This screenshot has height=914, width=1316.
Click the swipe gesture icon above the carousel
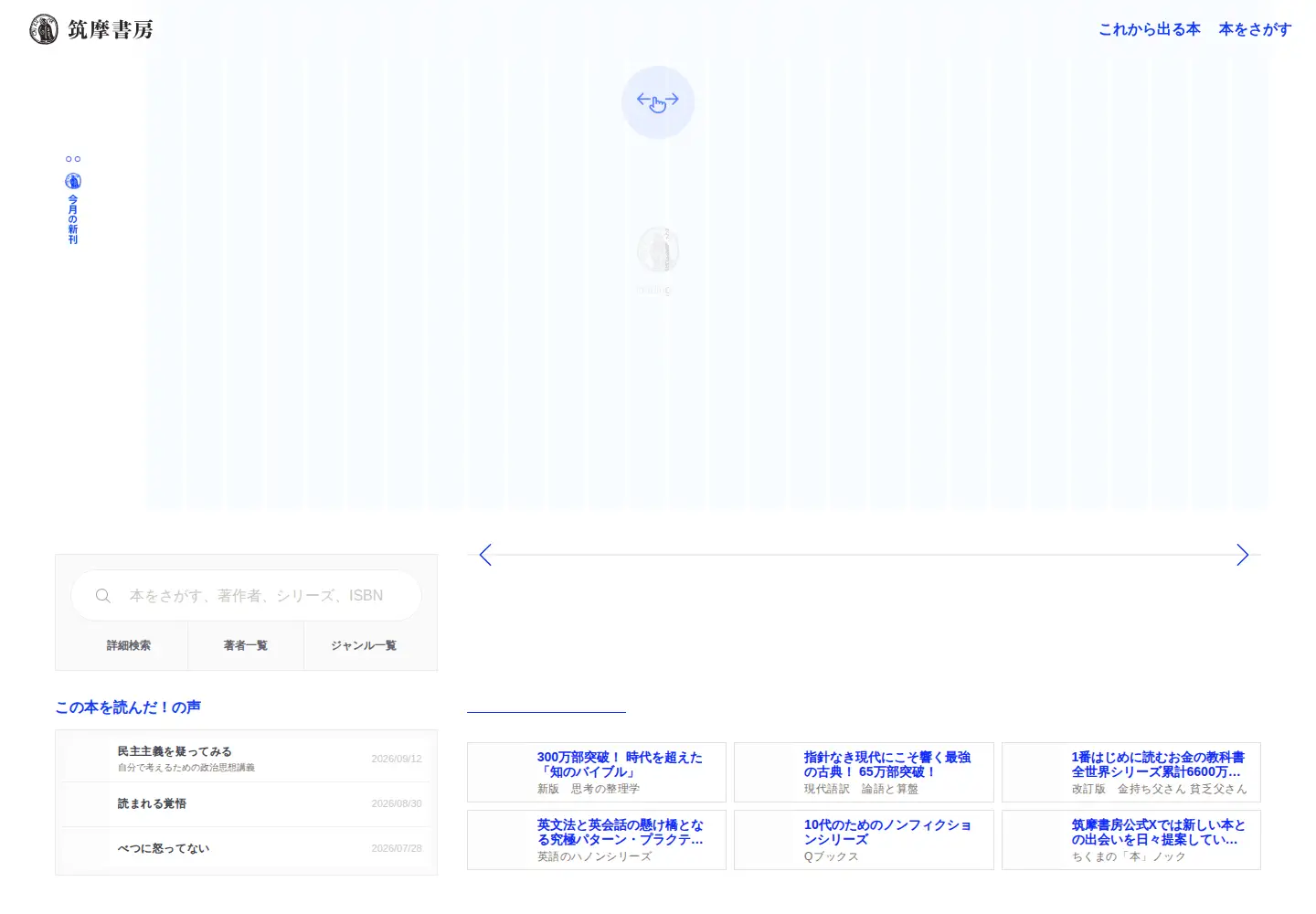click(x=658, y=102)
